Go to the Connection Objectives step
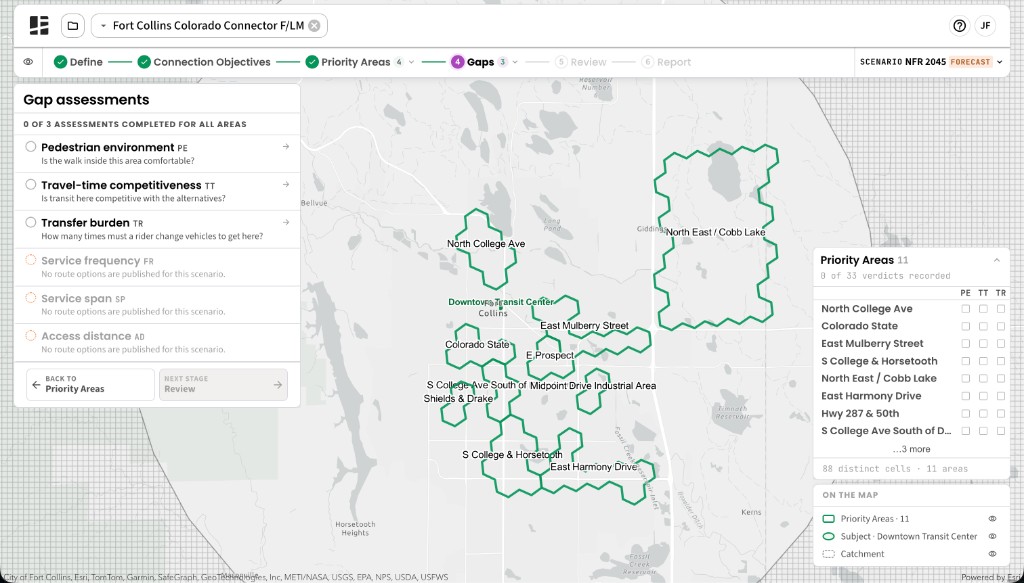 point(204,62)
